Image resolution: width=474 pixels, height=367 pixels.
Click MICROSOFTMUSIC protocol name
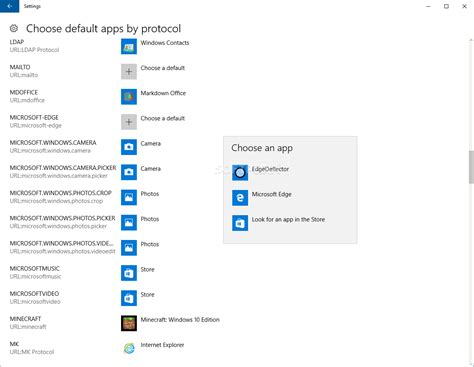35,268
